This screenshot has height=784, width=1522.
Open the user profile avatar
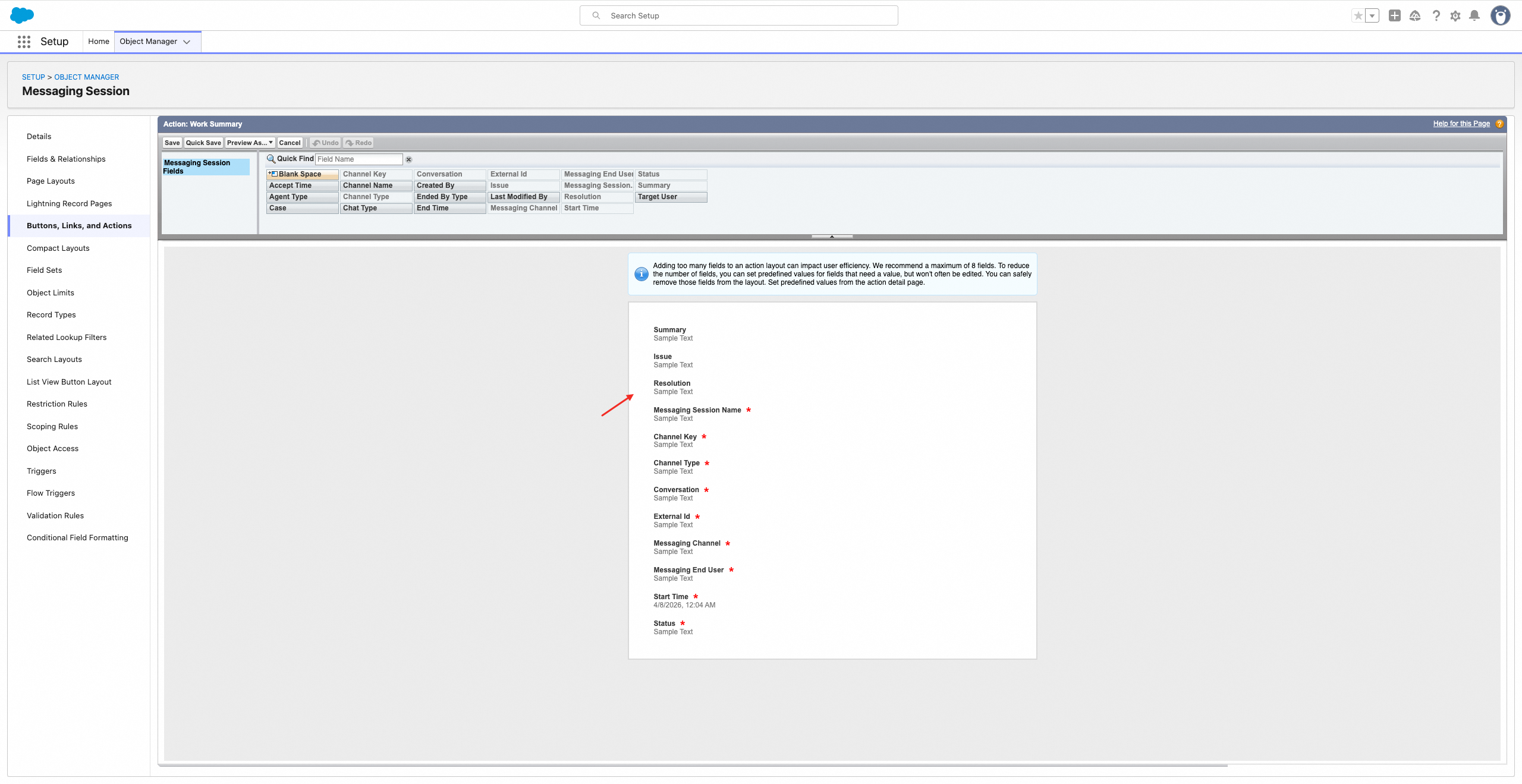click(x=1501, y=15)
